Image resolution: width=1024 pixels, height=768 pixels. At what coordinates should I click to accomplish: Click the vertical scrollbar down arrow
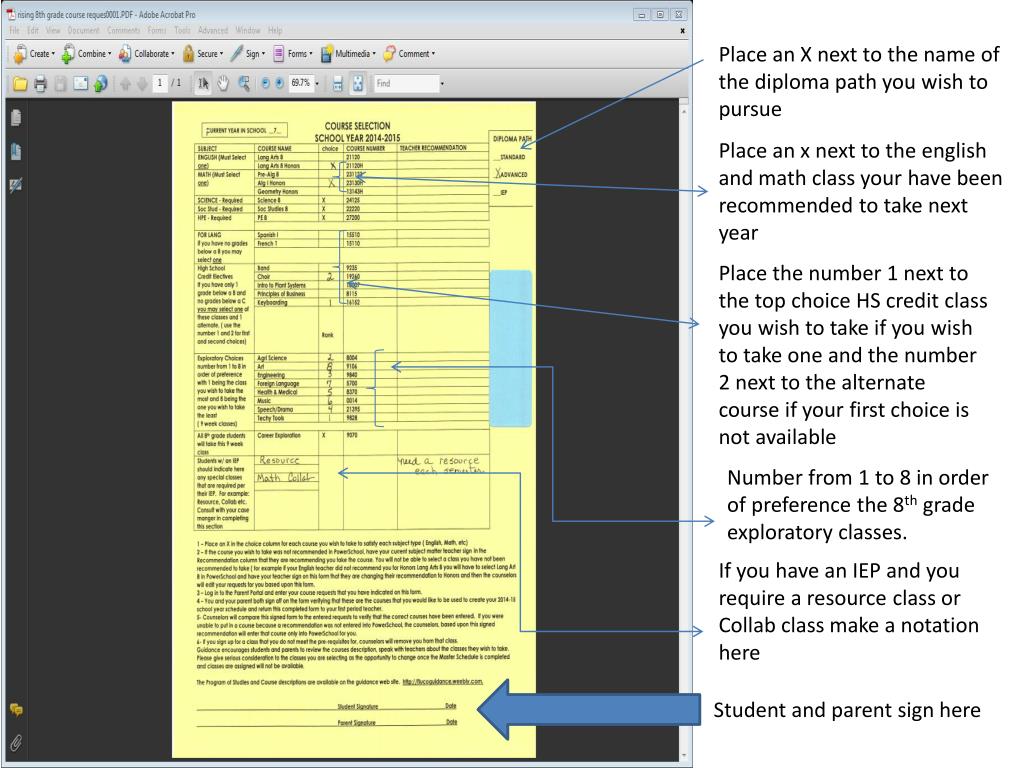pos(684,755)
